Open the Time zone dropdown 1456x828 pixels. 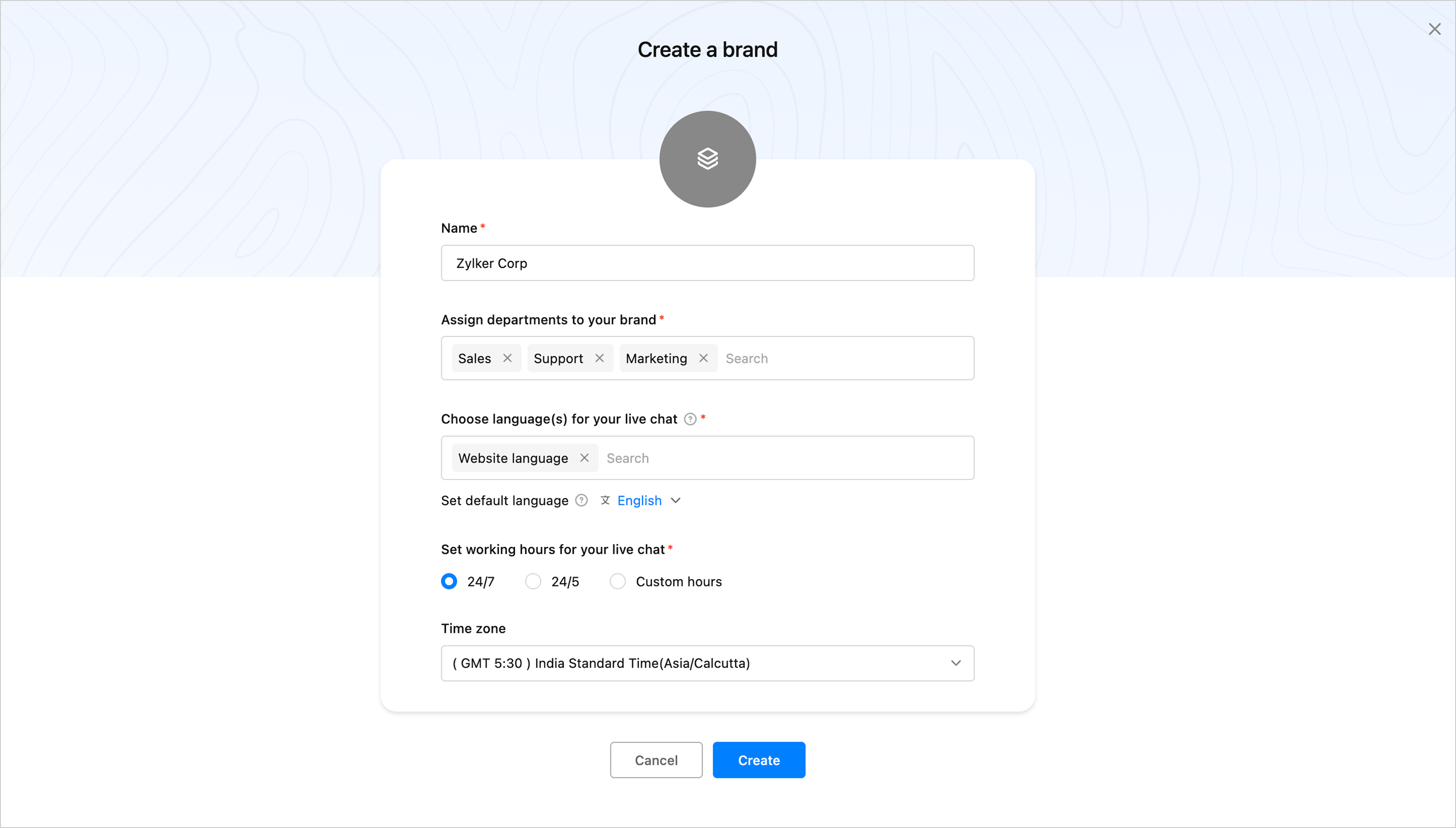(x=707, y=663)
